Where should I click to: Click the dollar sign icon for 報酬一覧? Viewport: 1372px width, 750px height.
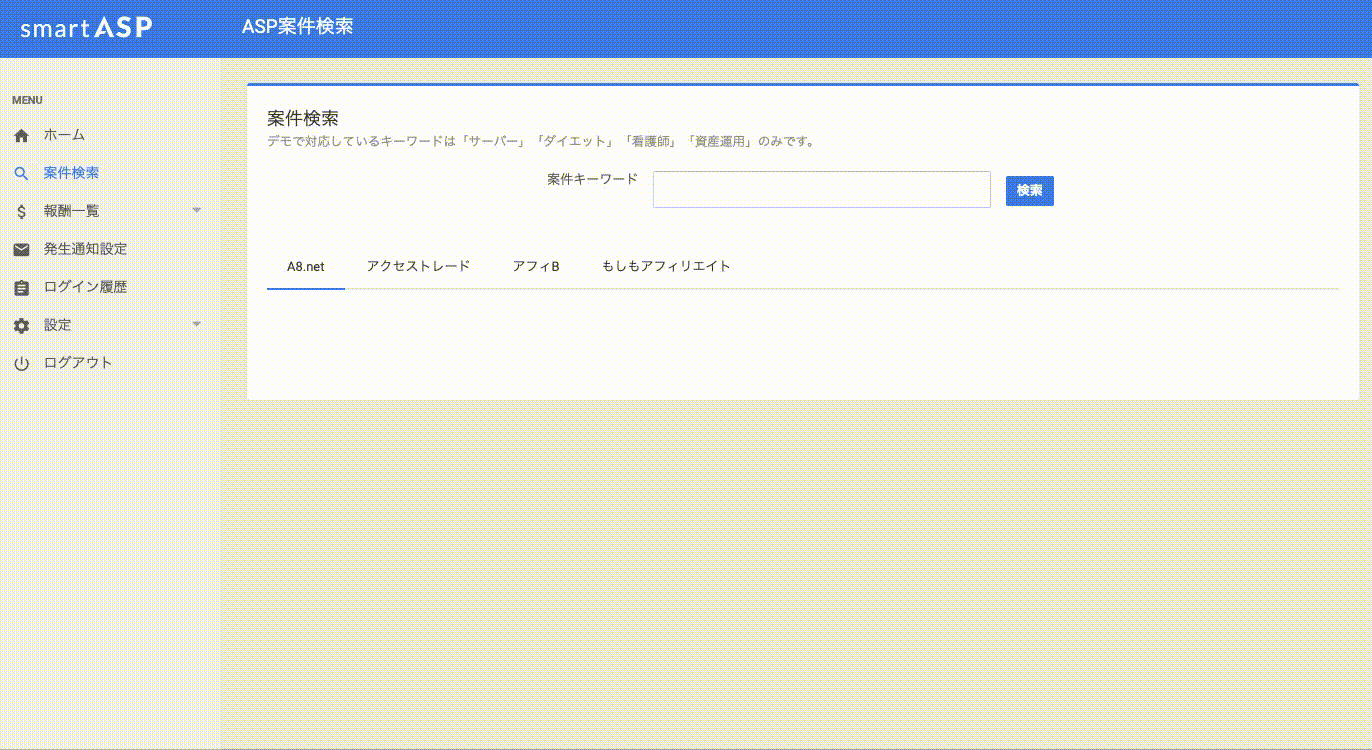[21, 211]
